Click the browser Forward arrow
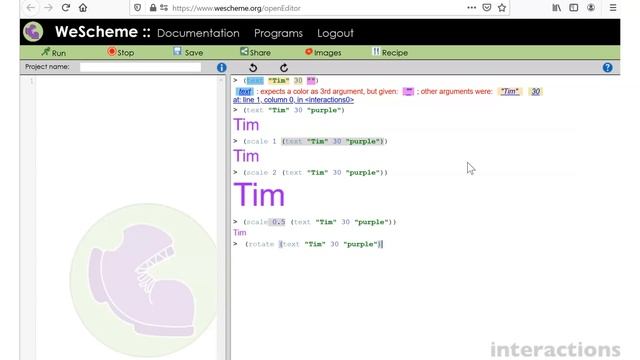The image size is (640, 360). tap(48, 8)
